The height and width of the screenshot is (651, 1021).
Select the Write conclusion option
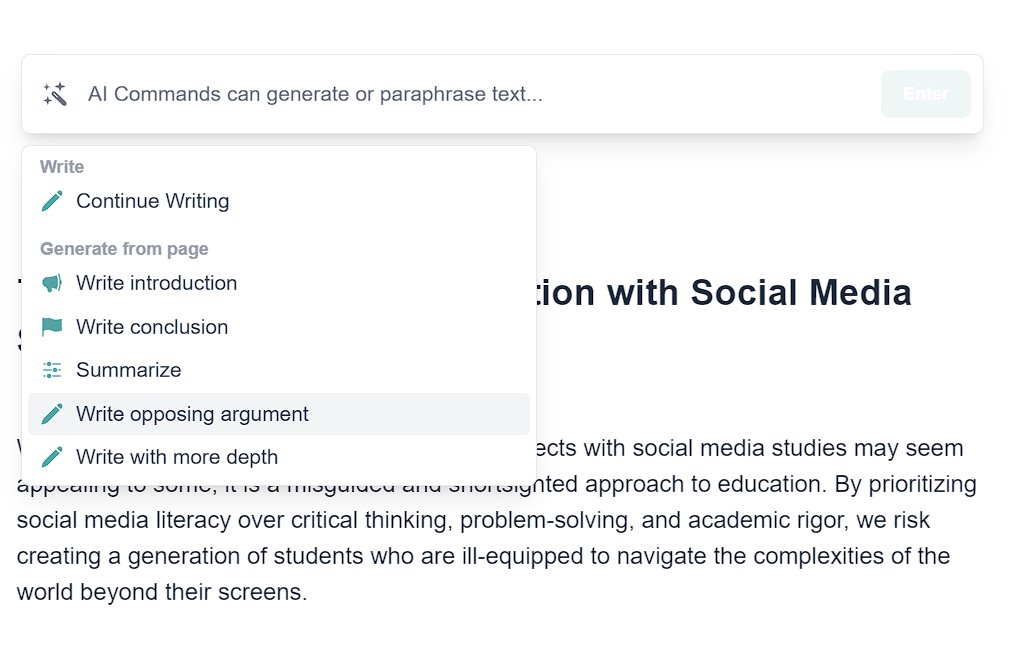pos(279,327)
